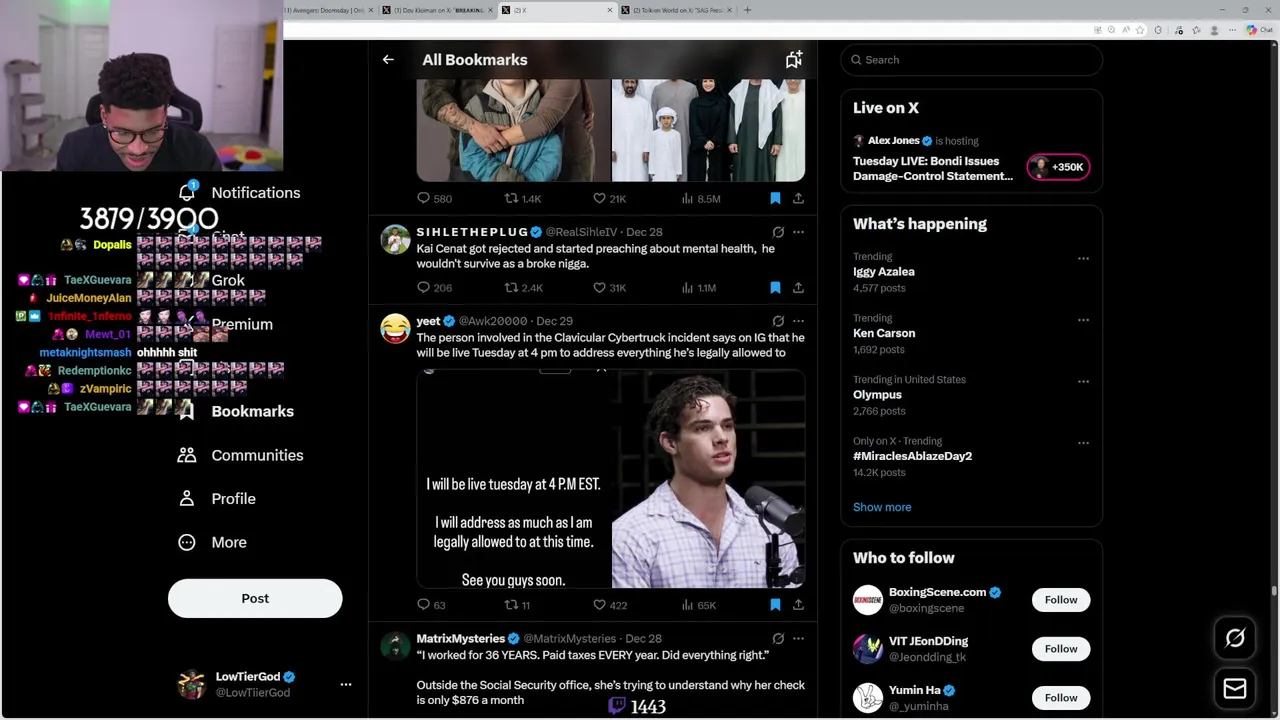1280x720 pixels.
Task: Open Bookmarks in the left sidebar
Action: coord(252,411)
